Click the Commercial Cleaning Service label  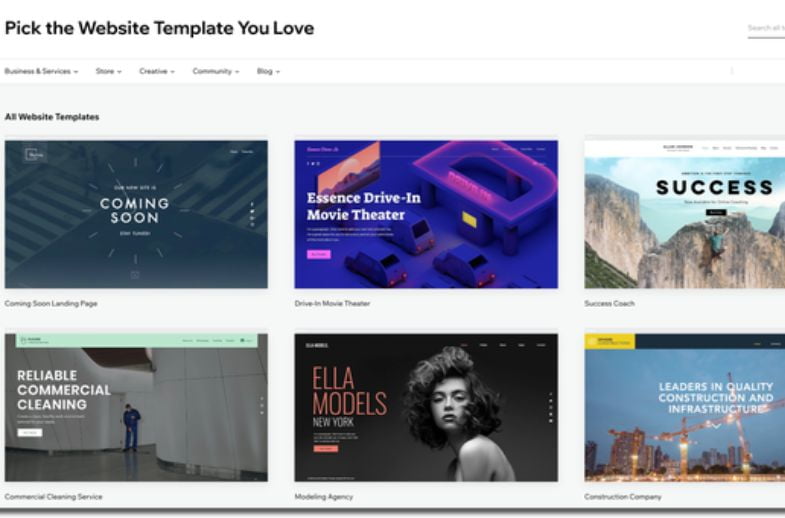click(x=54, y=496)
